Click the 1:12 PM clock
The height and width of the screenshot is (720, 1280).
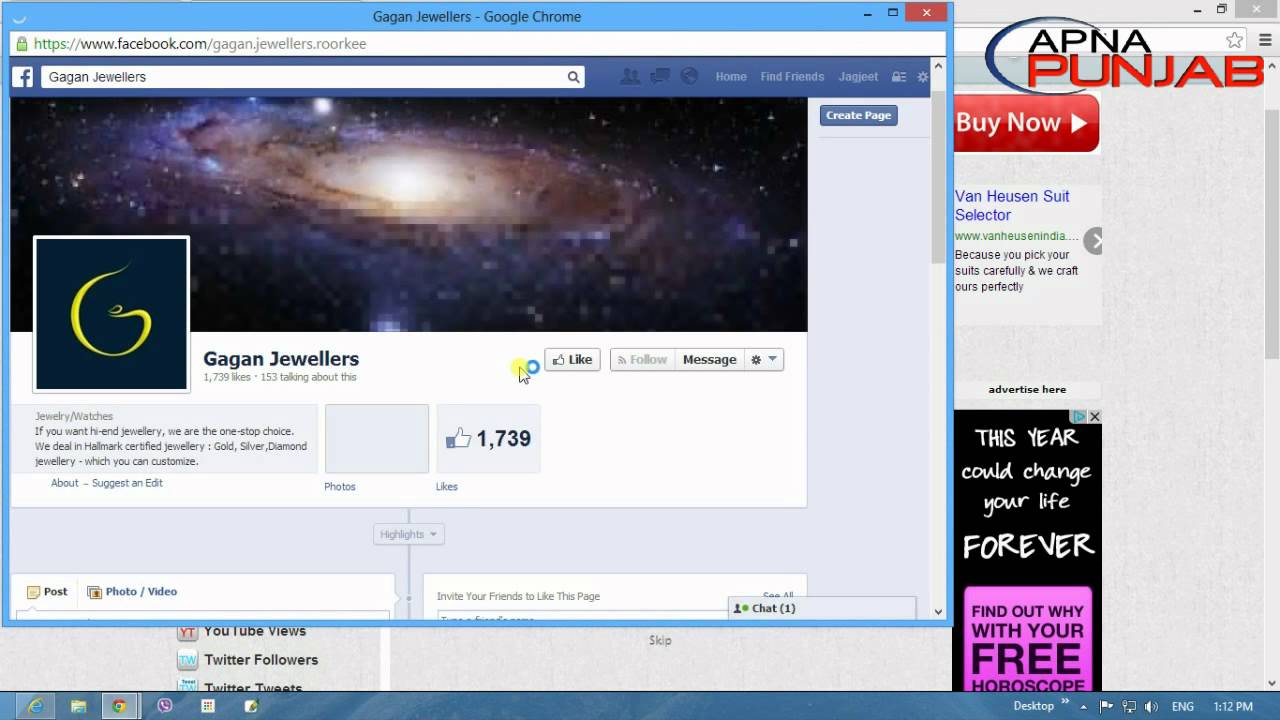(x=1232, y=706)
